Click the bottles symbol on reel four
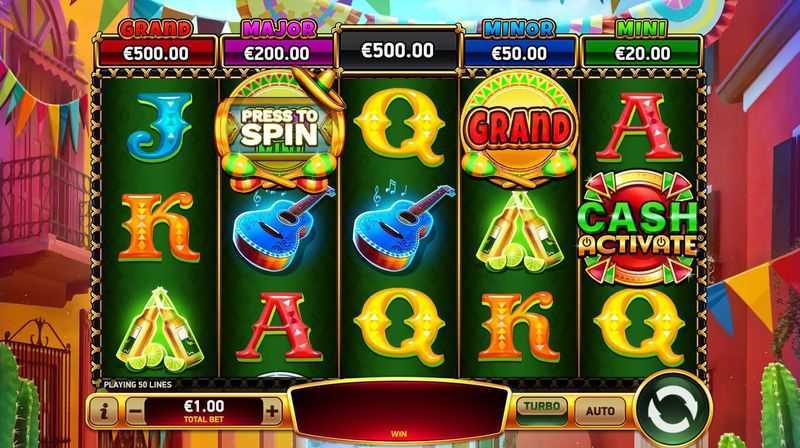Viewport: 800px width, 448px height. pos(519,232)
